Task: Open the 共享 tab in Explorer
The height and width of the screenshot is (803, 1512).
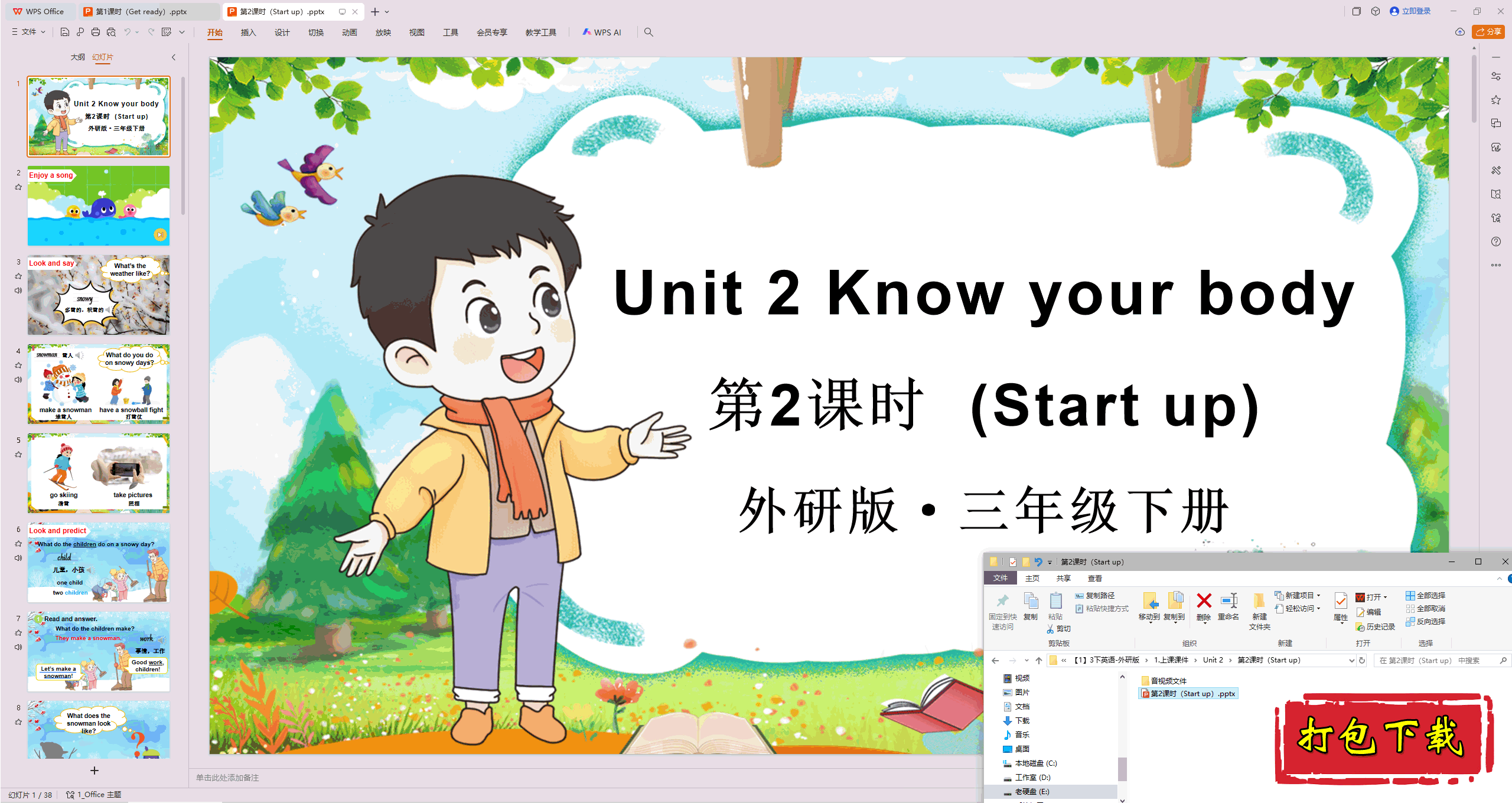Action: [x=1064, y=579]
